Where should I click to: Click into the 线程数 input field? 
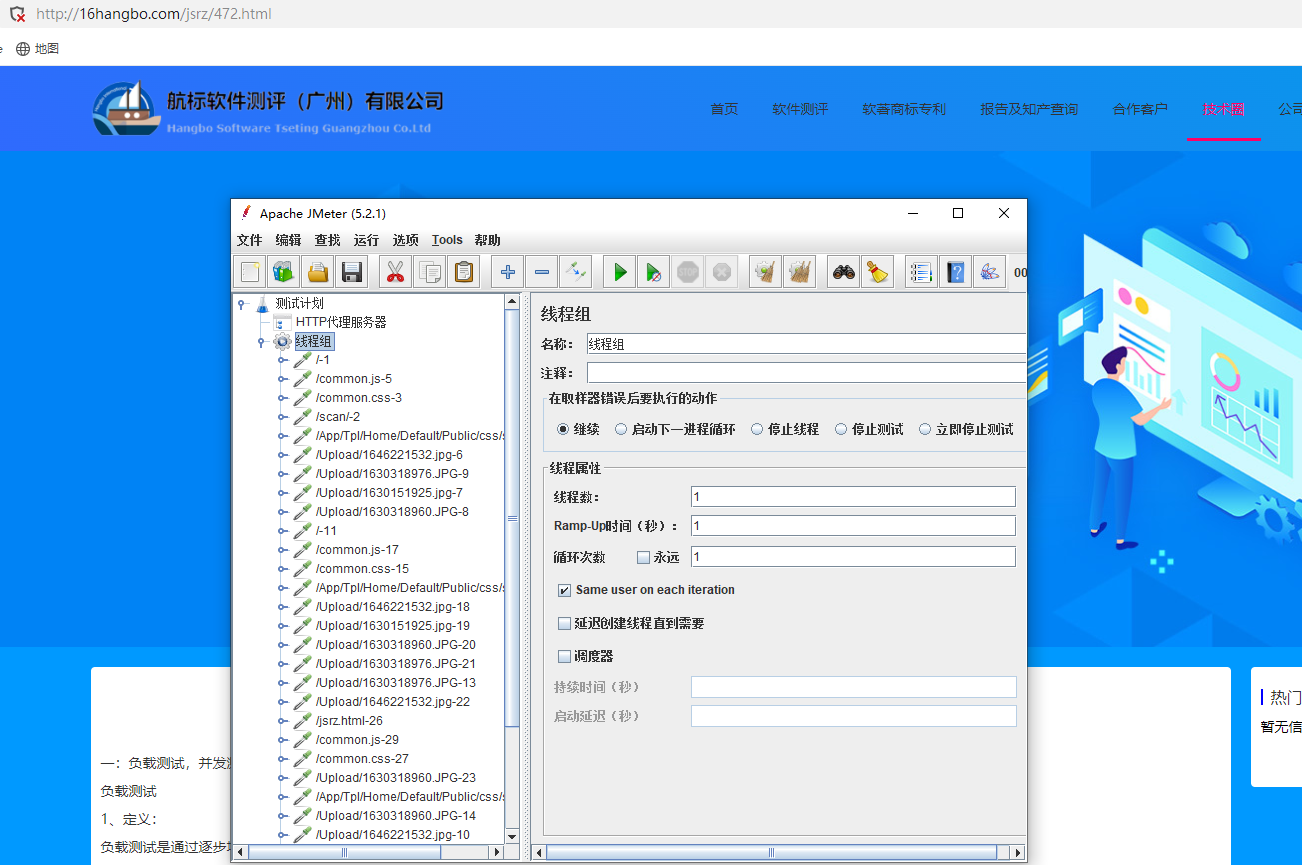coord(853,497)
